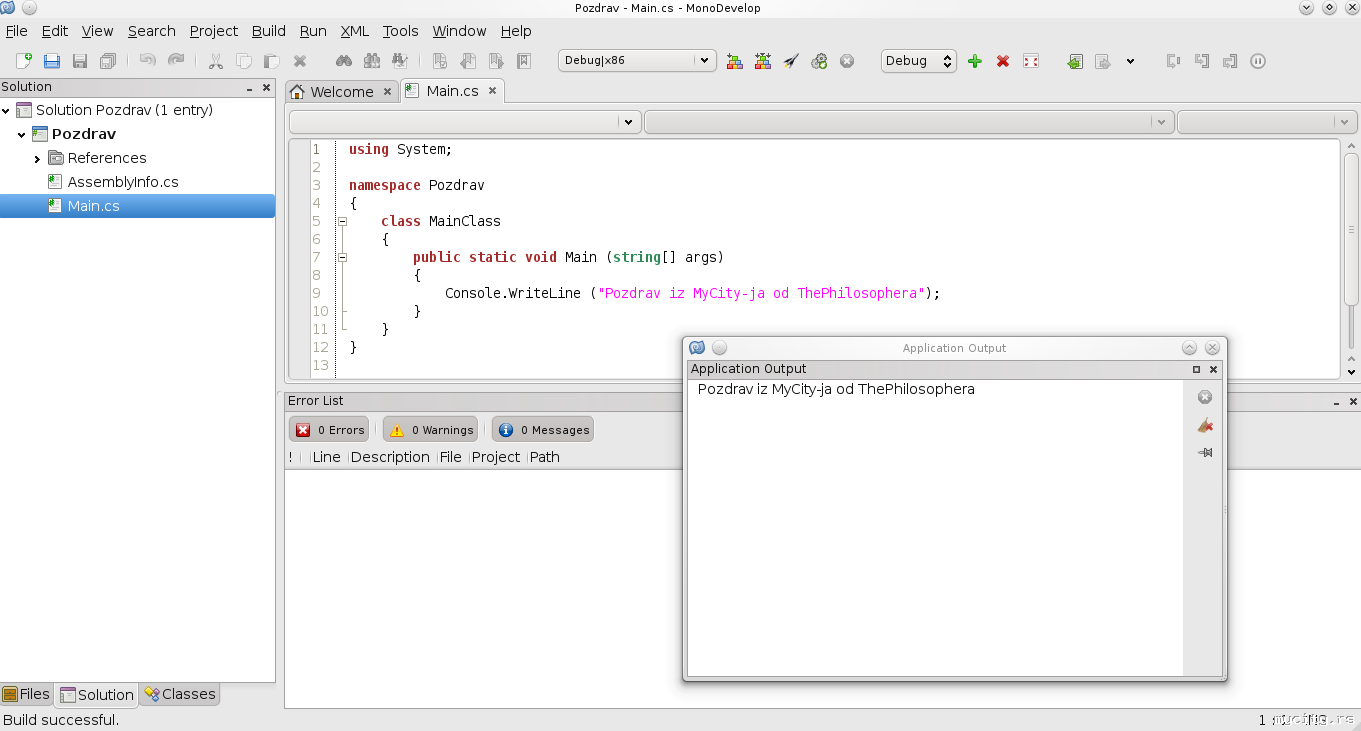Open the Debug|x86 configuration dropdown
The height and width of the screenshot is (731, 1361).
pyautogui.click(x=637, y=61)
